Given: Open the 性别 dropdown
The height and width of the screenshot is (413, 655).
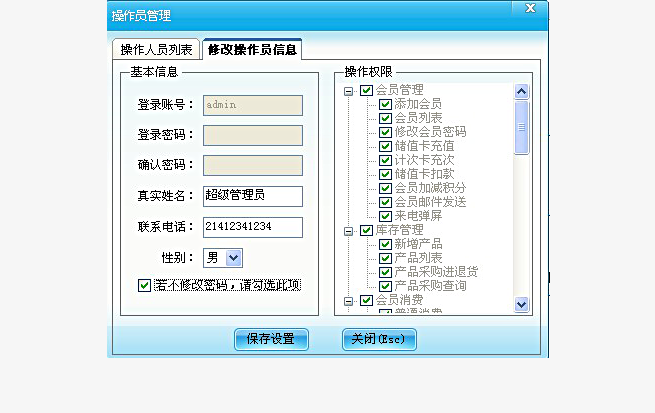Looking at the screenshot, I should pos(234,258).
